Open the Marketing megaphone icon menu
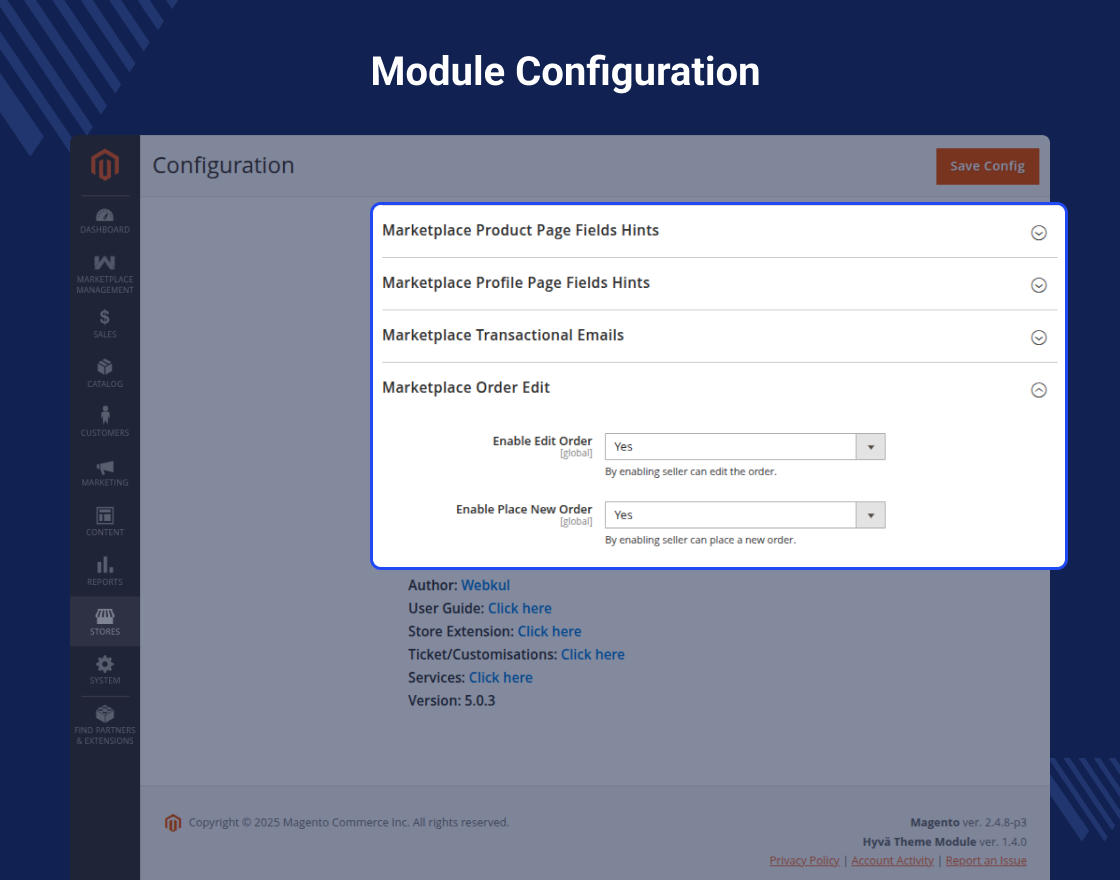The width and height of the screenshot is (1120, 880). click(x=105, y=471)
